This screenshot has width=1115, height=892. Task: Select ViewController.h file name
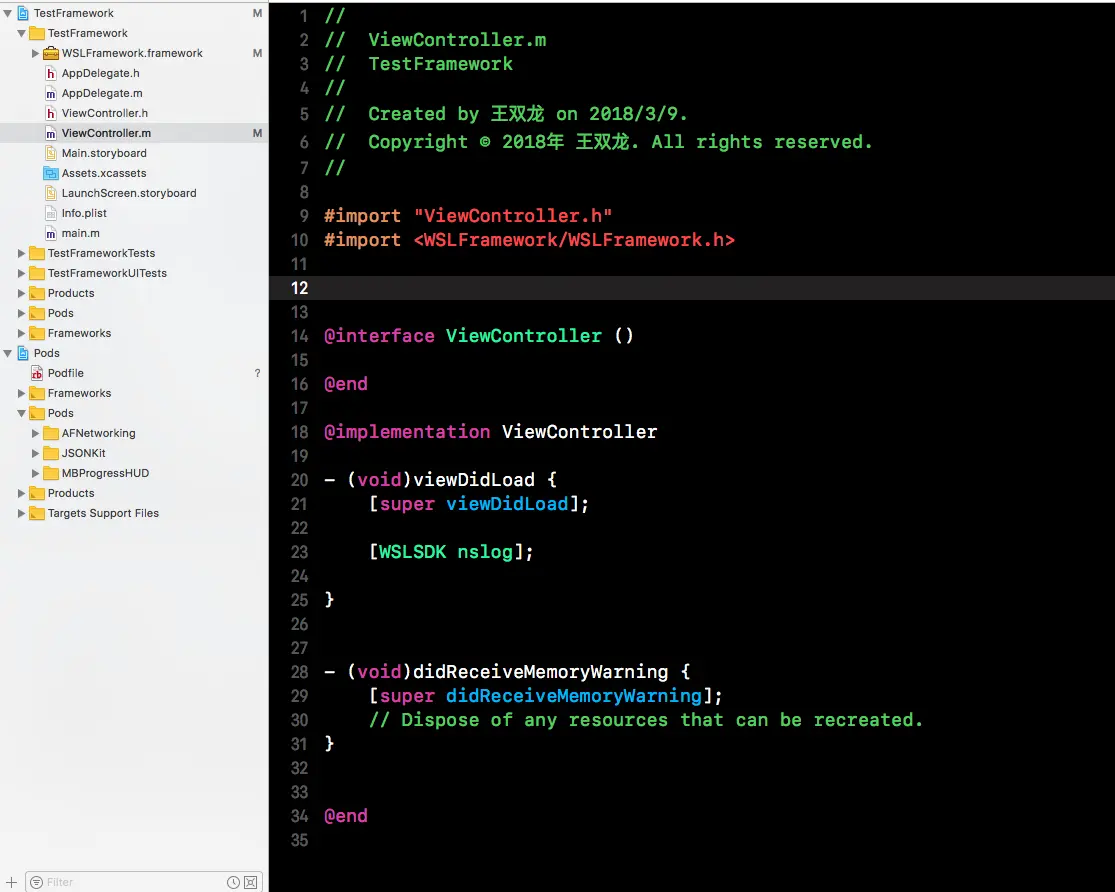(x=105, y=113)
